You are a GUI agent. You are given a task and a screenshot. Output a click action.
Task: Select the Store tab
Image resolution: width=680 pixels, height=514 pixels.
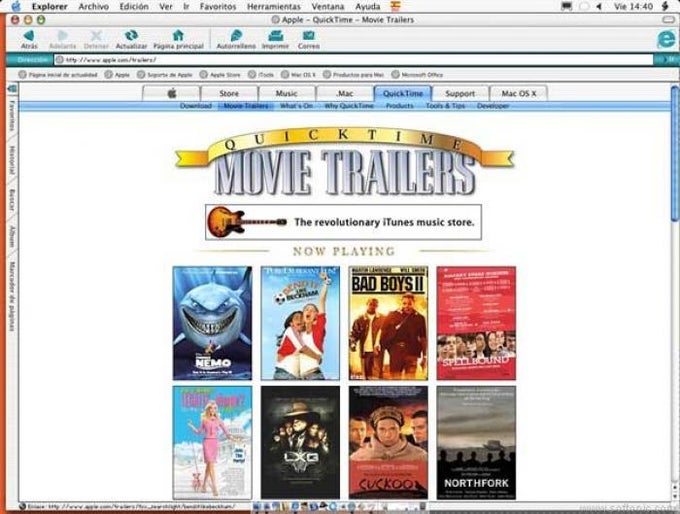(x=229, y=93)
